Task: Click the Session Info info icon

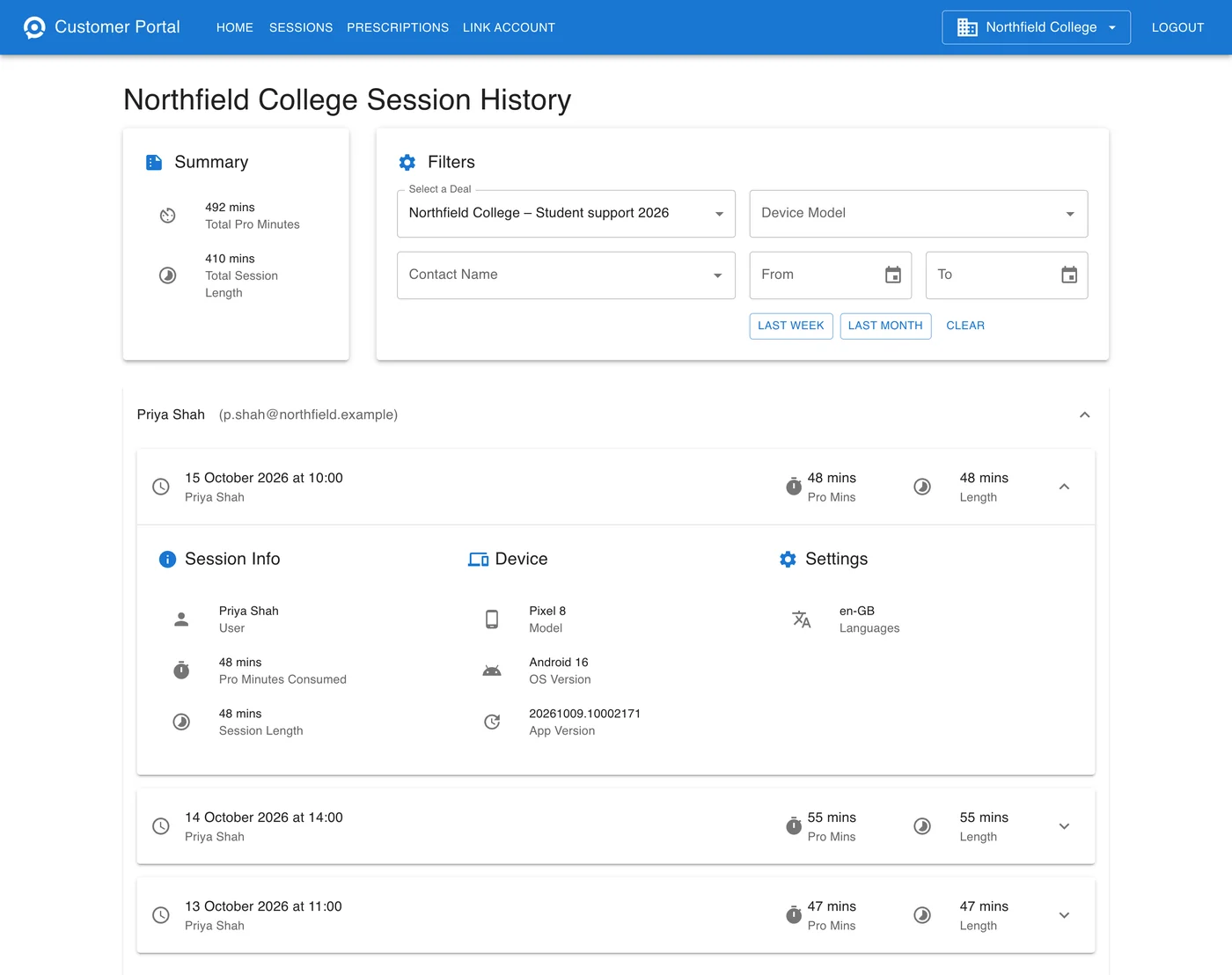Action: pos(167,560)
